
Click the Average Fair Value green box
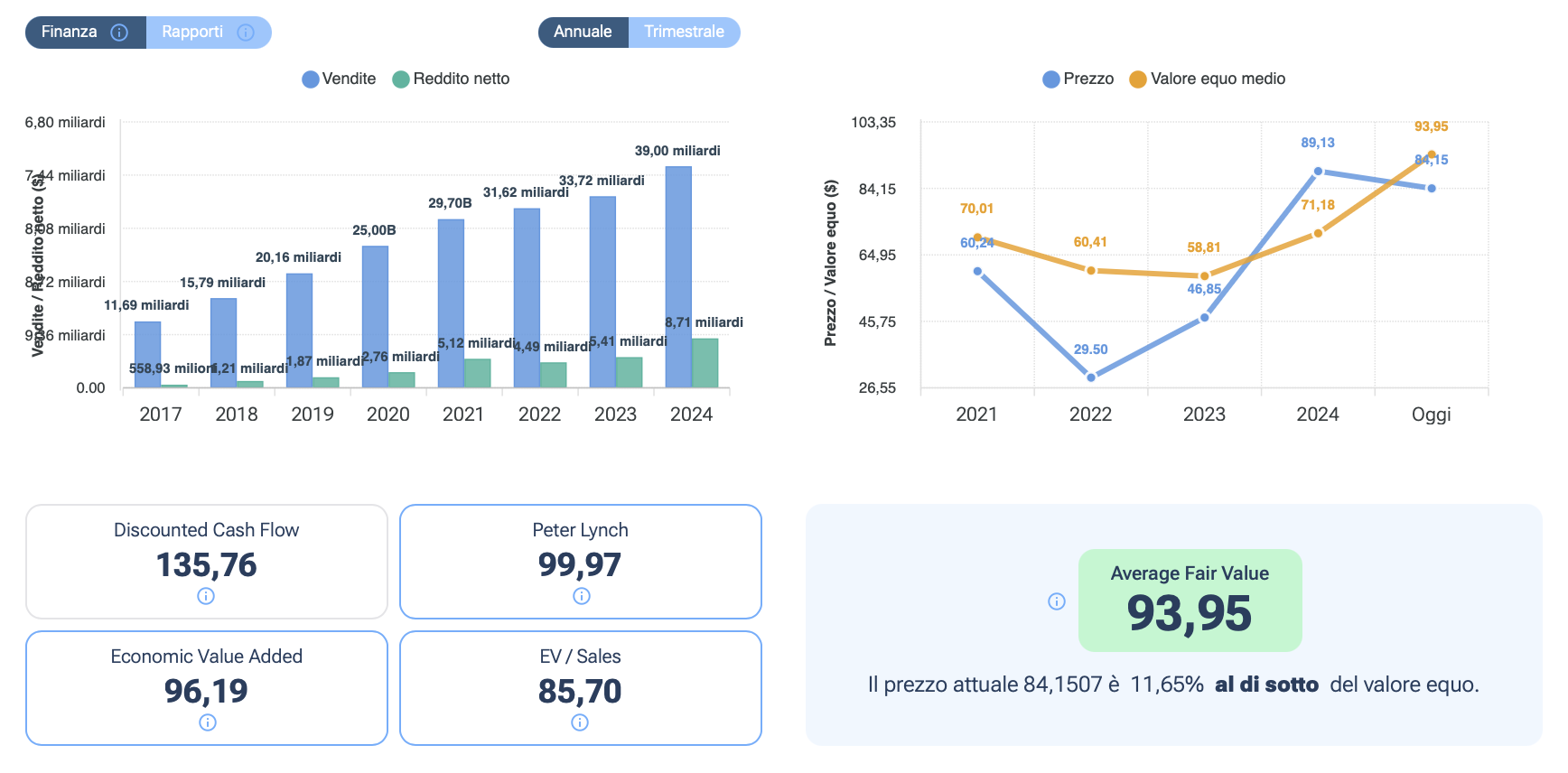click(x=1190, y=601)
